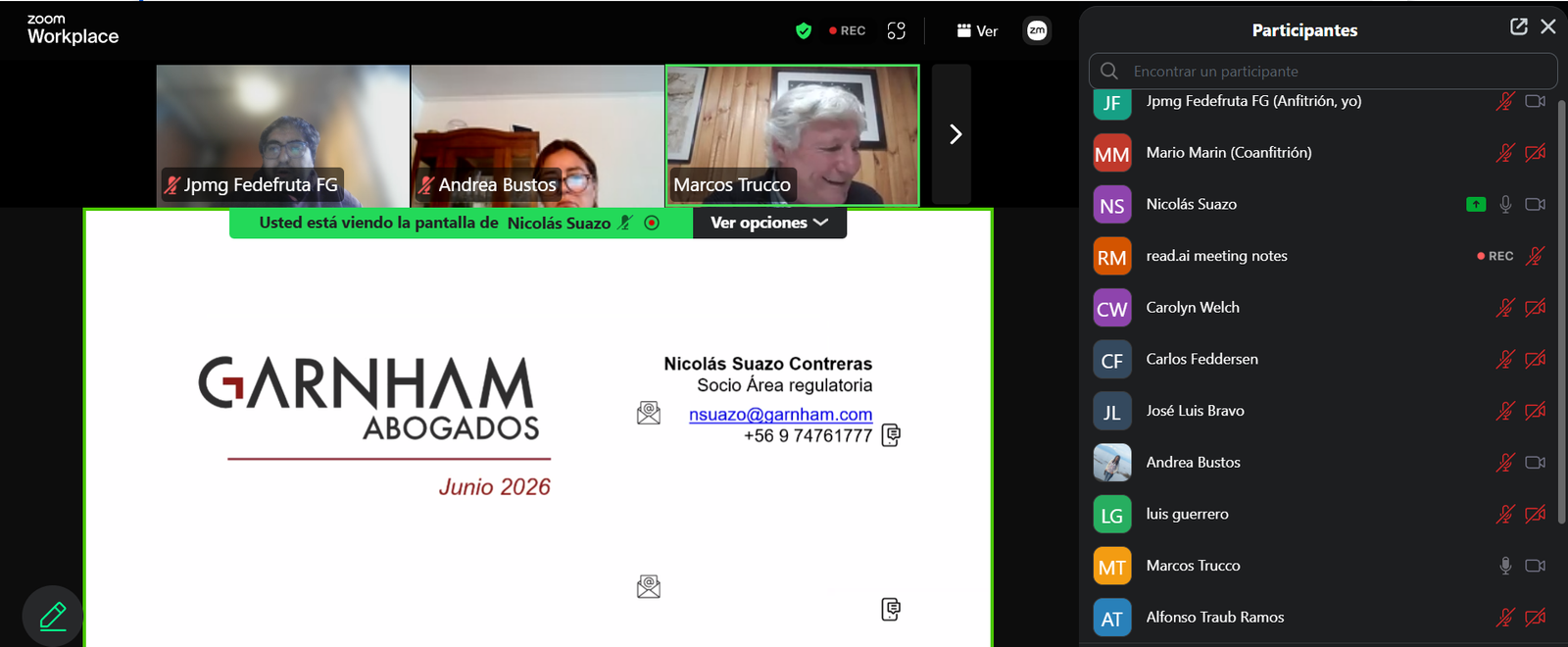
Task: Click the zm profile avatar icon
Action: point(1037,31)
